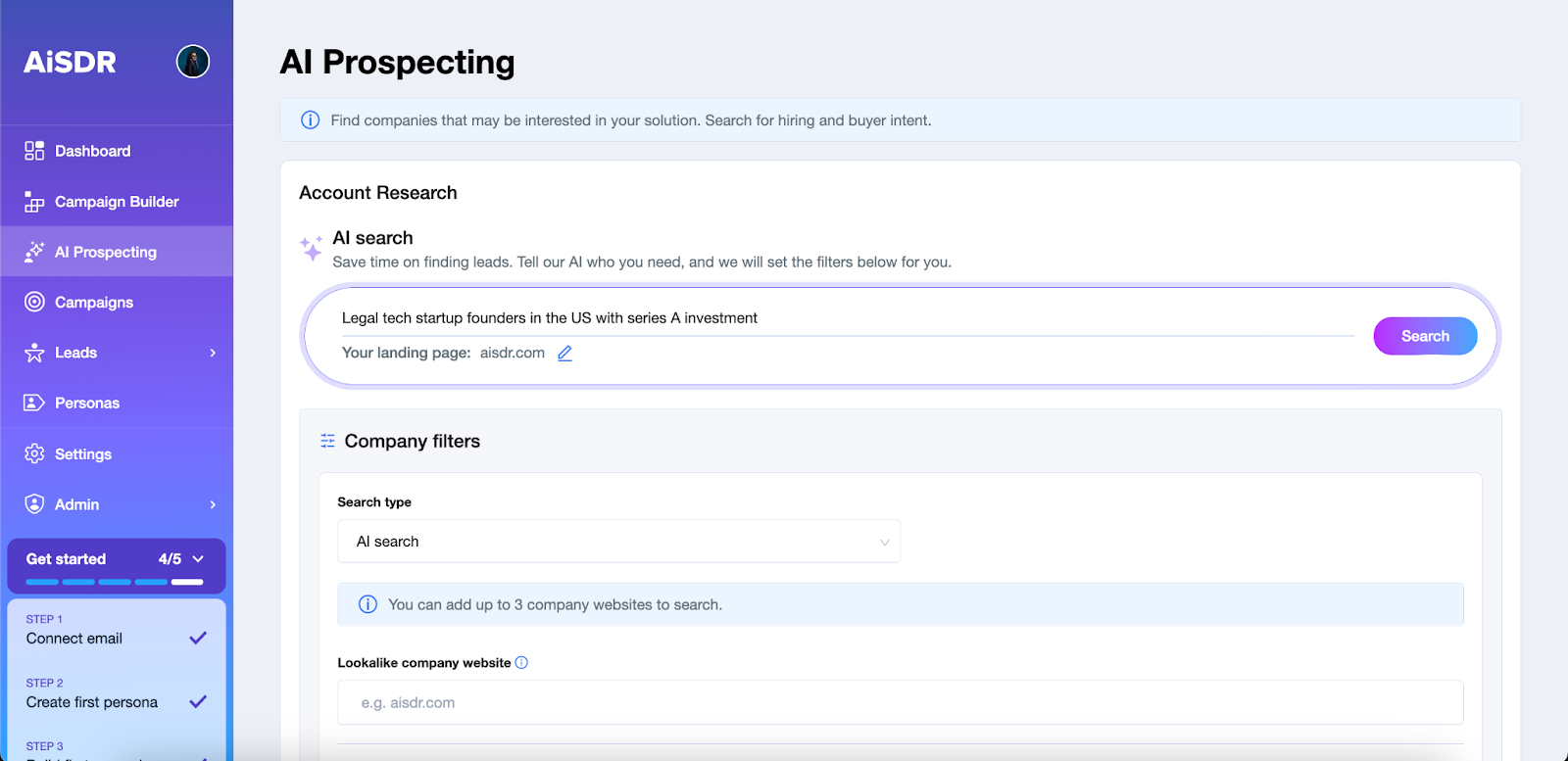1568x761 pixels.
Task: Click the Admin shield icon
Action: point(34,503)
